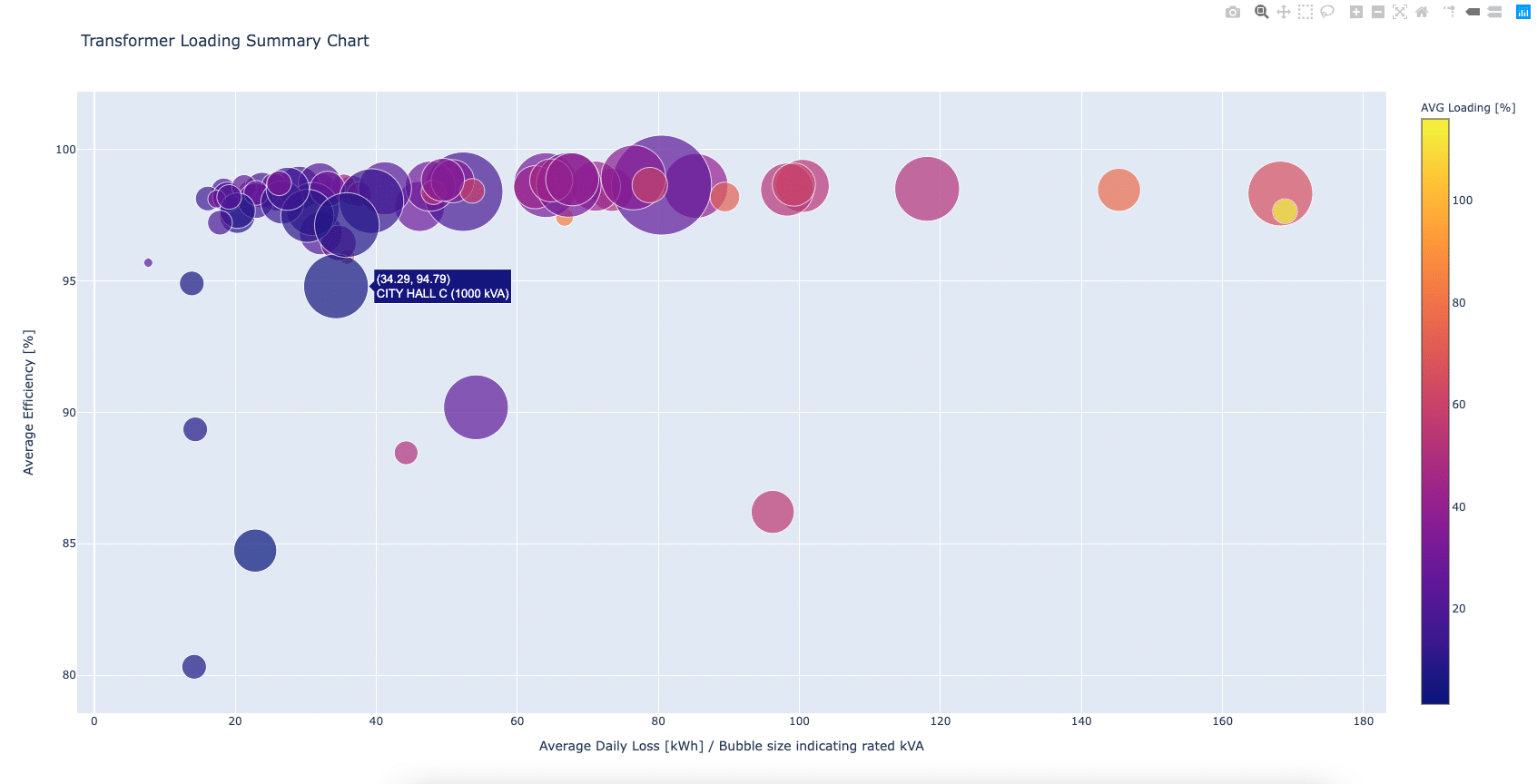1537x784 pixels.
Task: Click the AVG Loading color scale bar
Action: click(x=1435, y=411)
